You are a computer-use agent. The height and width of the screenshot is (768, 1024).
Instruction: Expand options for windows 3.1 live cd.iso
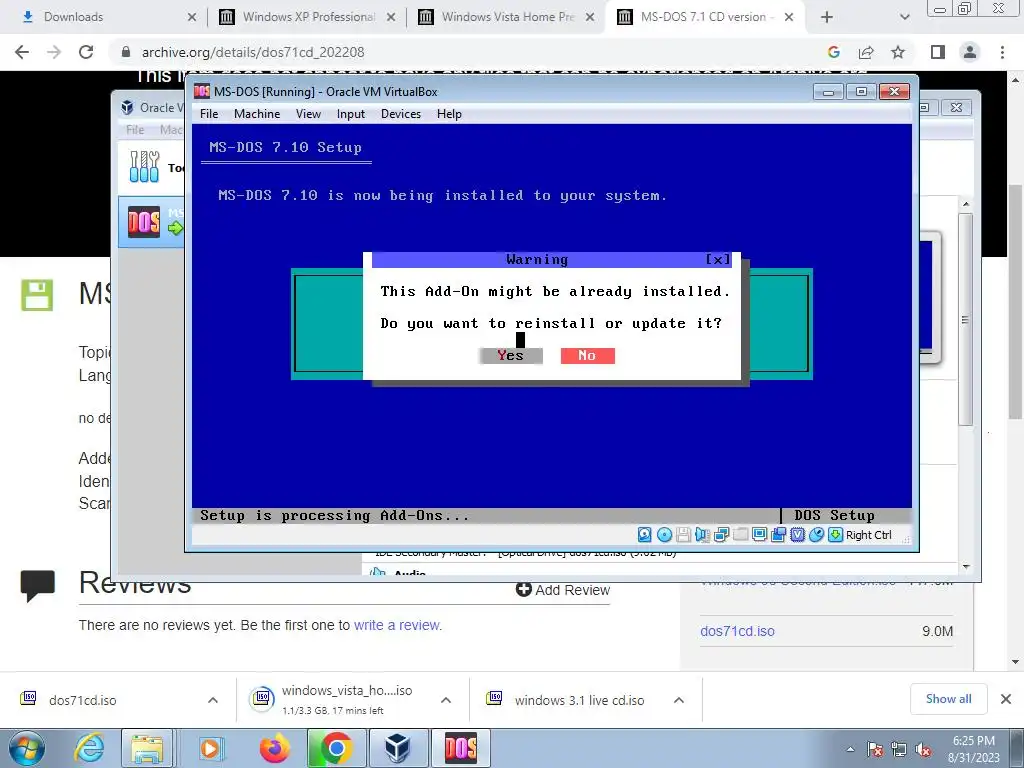(679, 700)
